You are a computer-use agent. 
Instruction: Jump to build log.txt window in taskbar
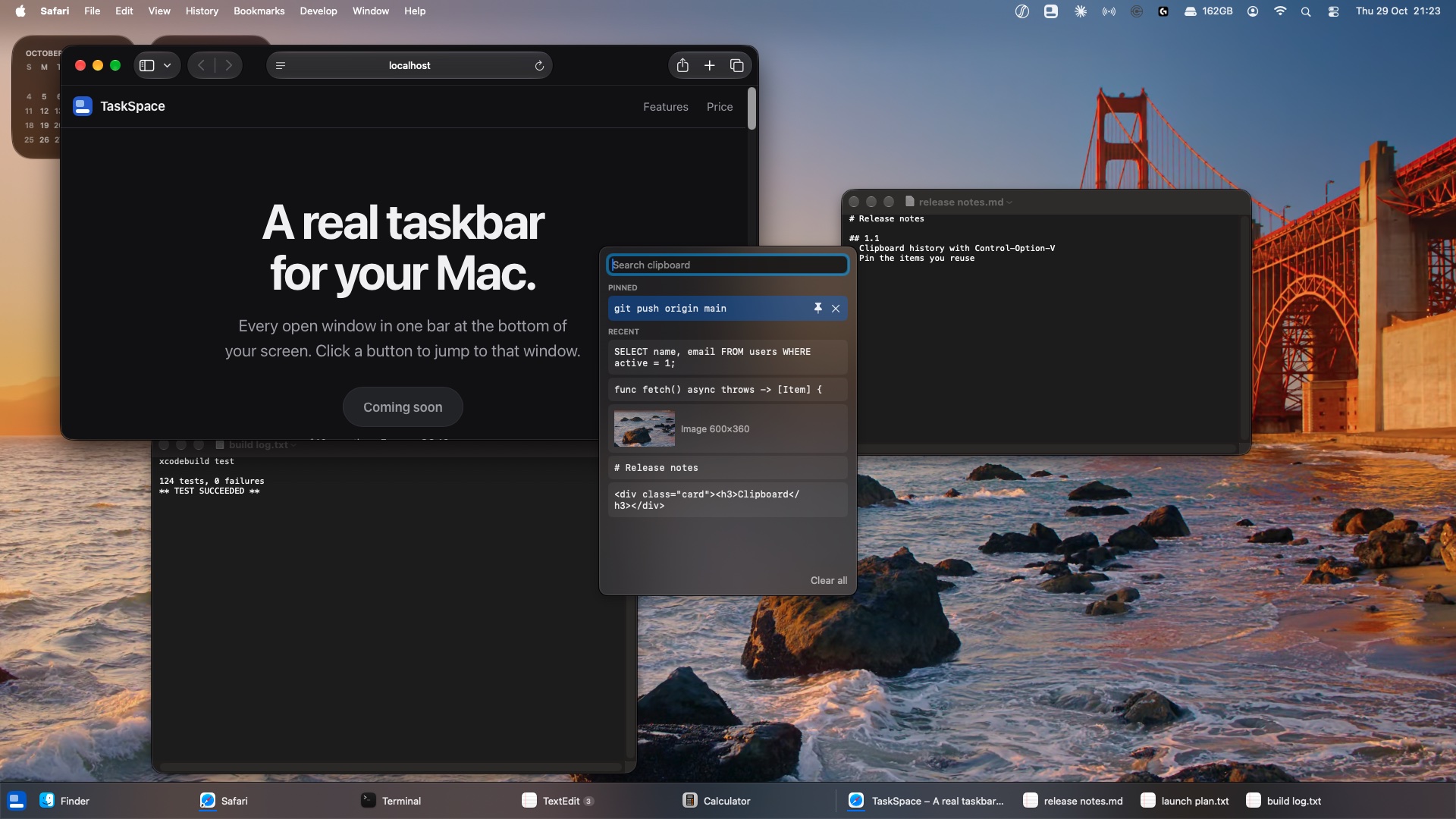point(1284,801)
